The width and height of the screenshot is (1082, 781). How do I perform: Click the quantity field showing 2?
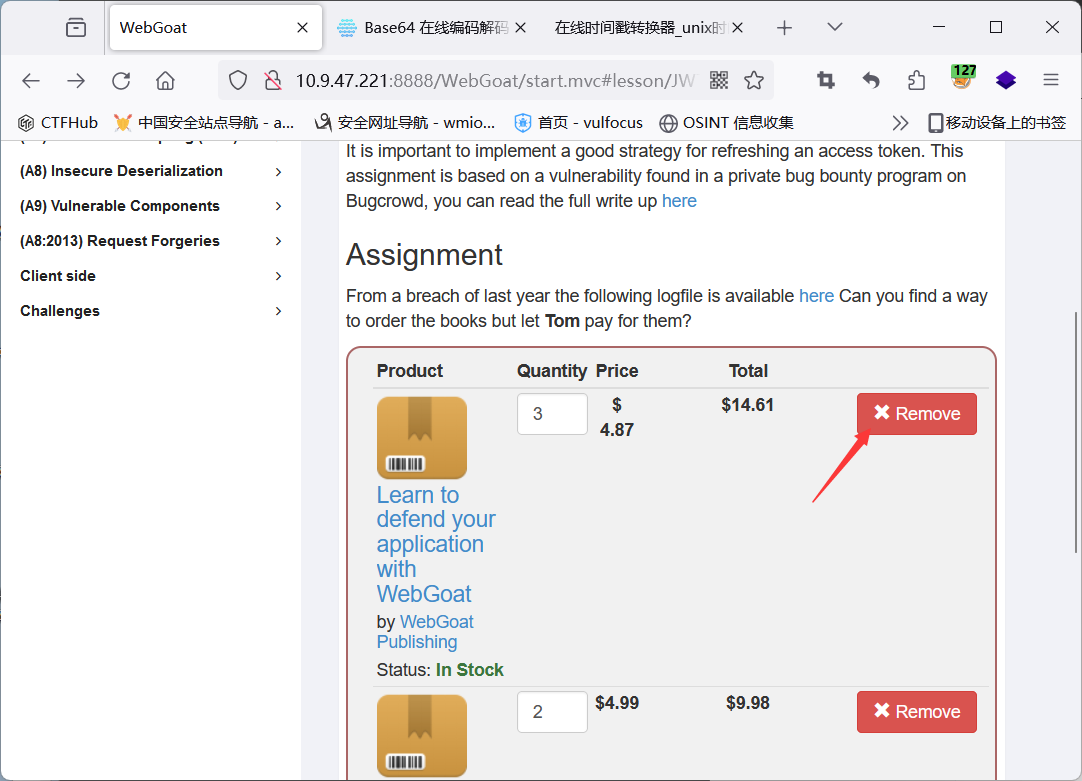coord(552,712)
